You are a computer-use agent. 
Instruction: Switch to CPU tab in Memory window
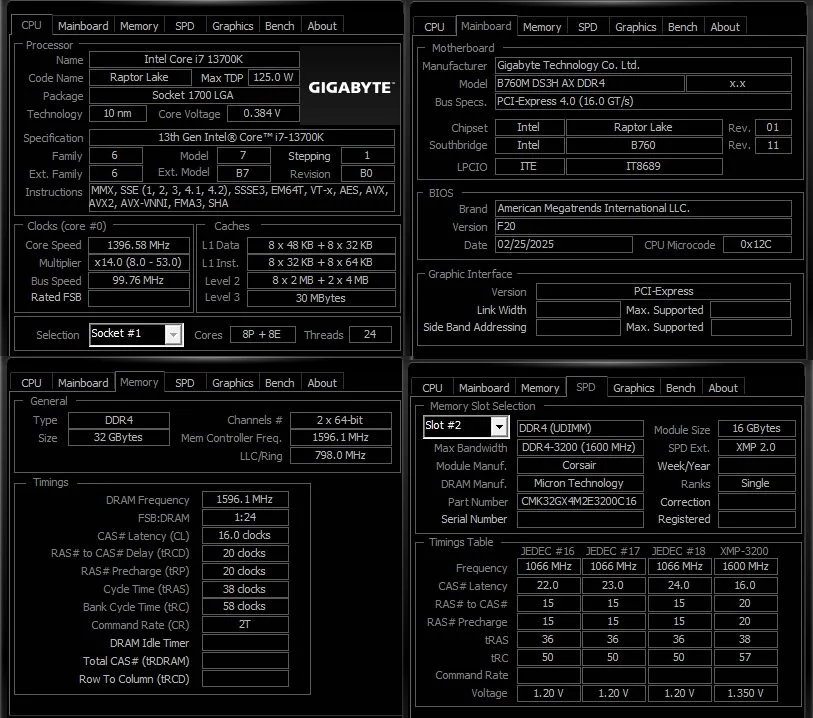[31, 383]
